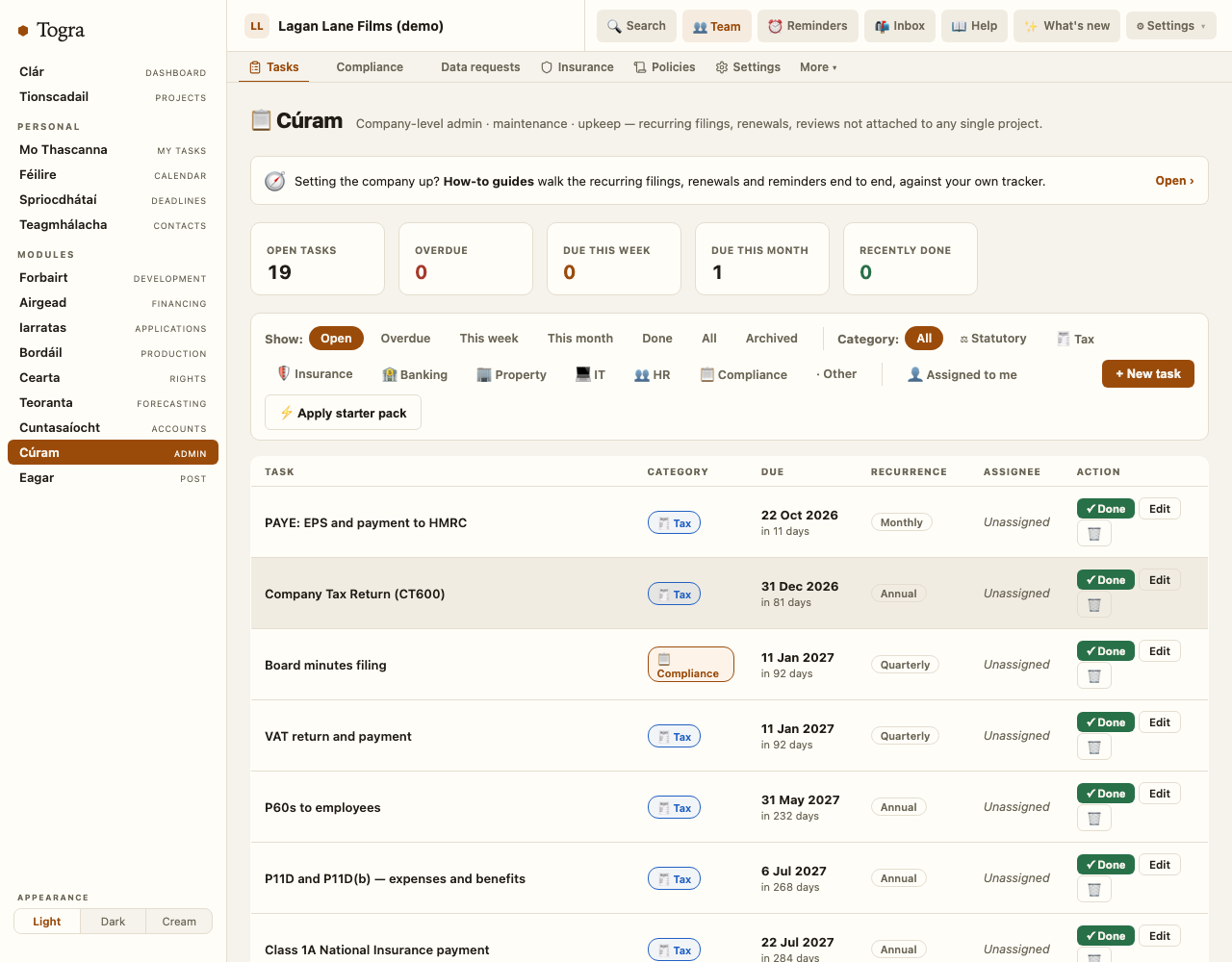Click the Help book icon button

coord(974,26)
